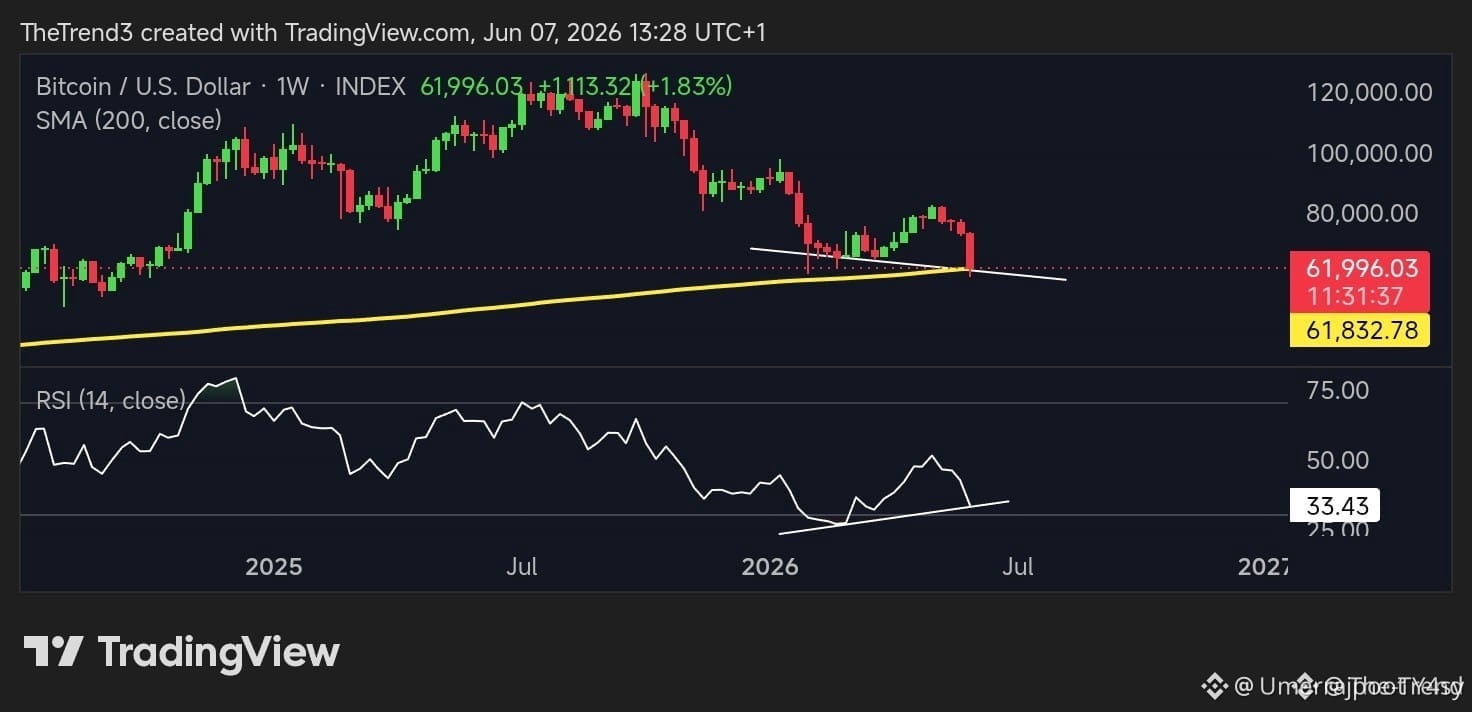
Task: Click the red current price tag 61,996.03
Action: click(x=1360, y=268)
